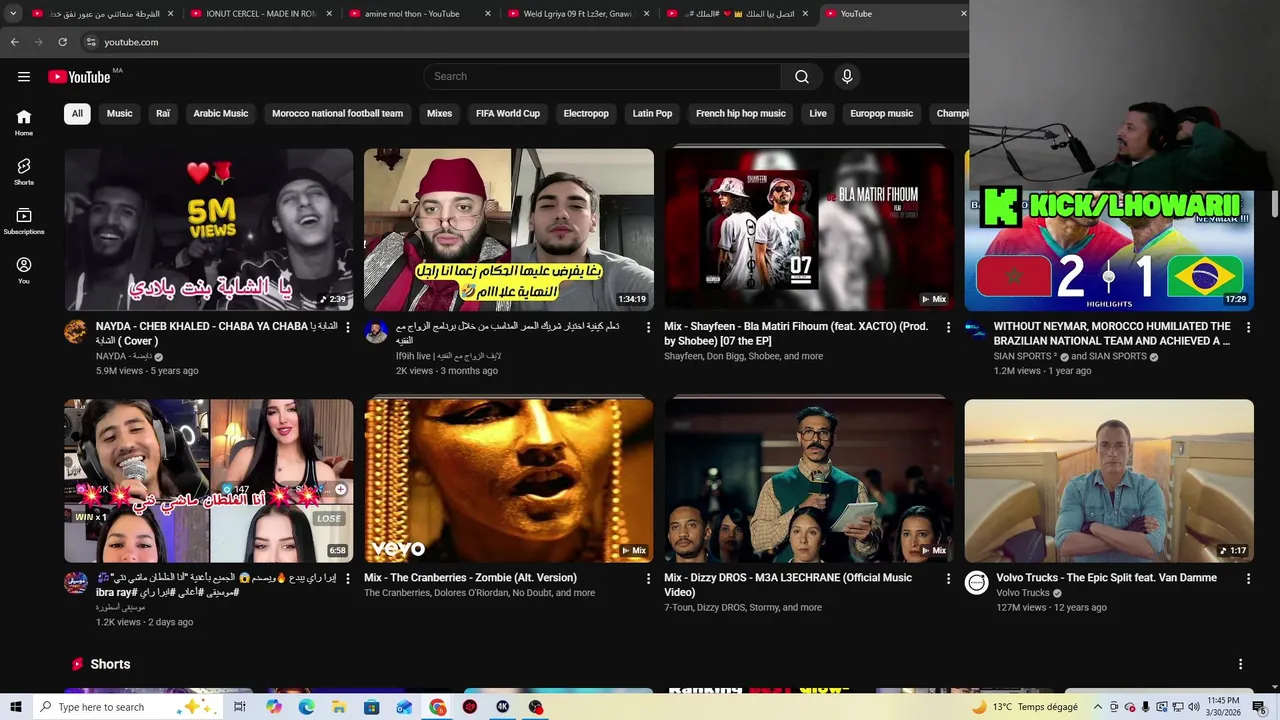Open the Volvo Trucks channel name link

(1023, 593)
